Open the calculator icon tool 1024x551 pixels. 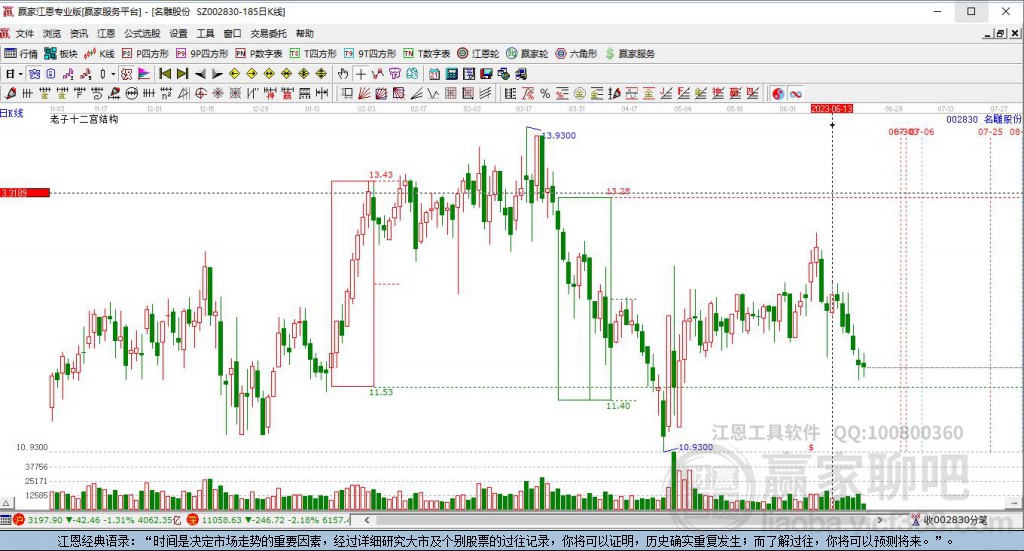[x=452, y=74]
